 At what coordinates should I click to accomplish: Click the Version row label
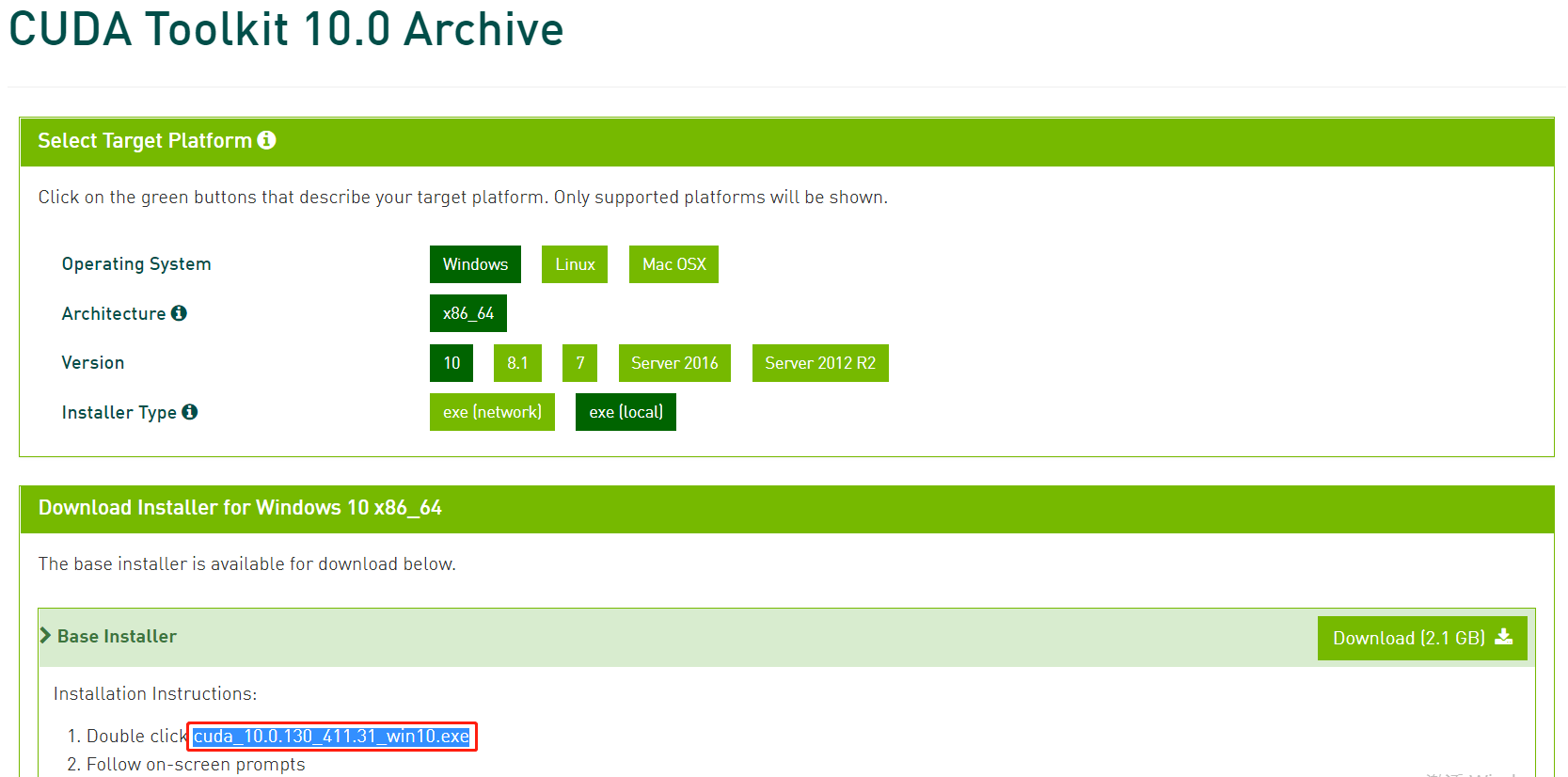coord(93,363)
